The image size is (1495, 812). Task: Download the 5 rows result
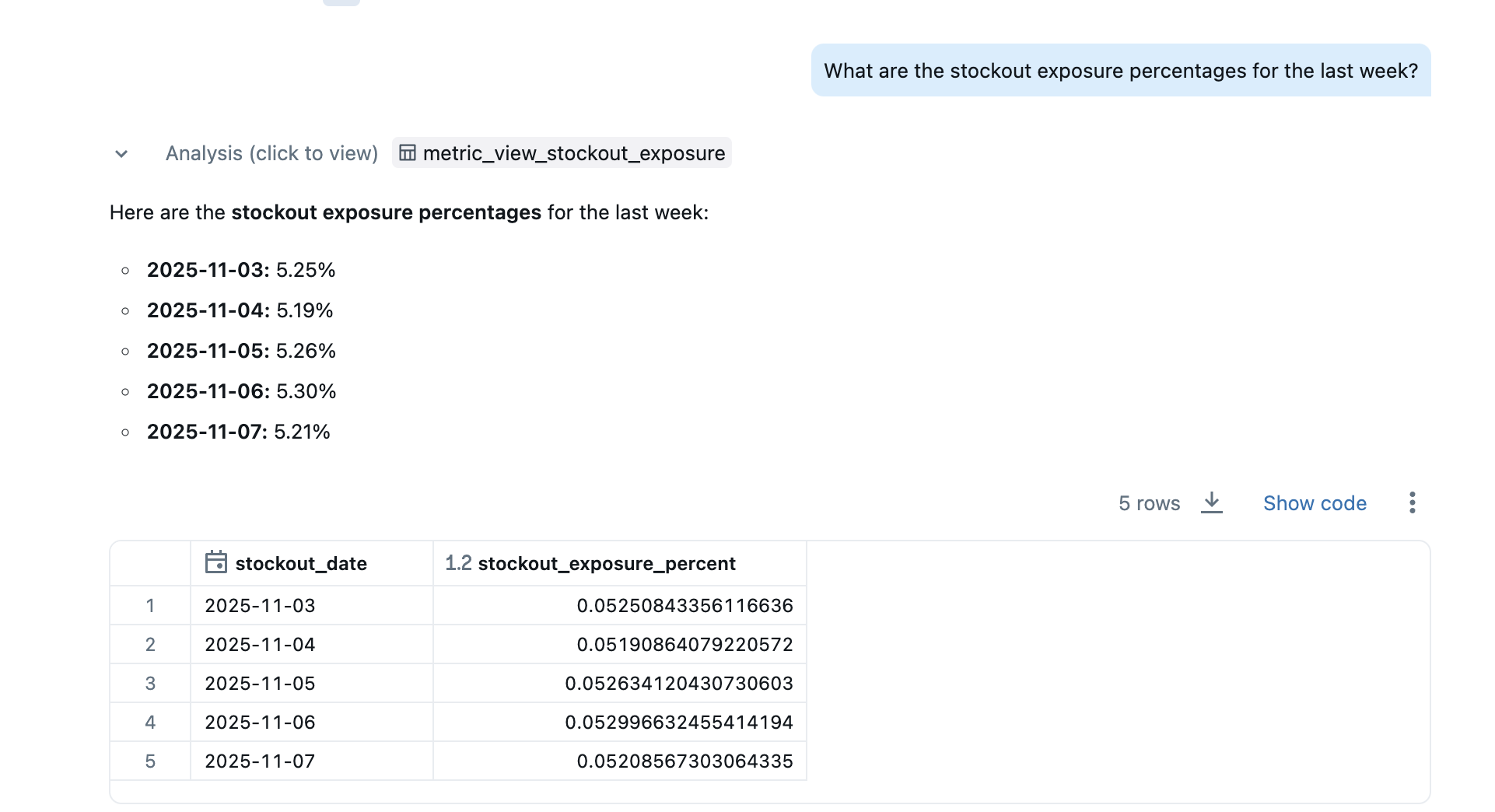[x=1211, y=502]
